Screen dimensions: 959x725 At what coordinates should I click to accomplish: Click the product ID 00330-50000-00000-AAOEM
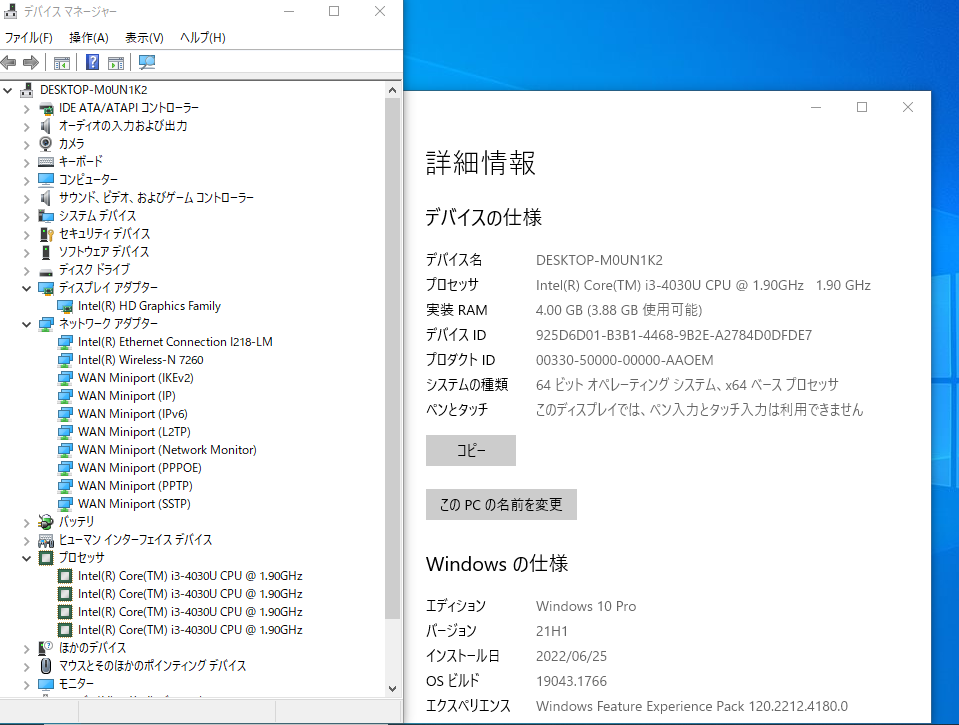(624, 360)
